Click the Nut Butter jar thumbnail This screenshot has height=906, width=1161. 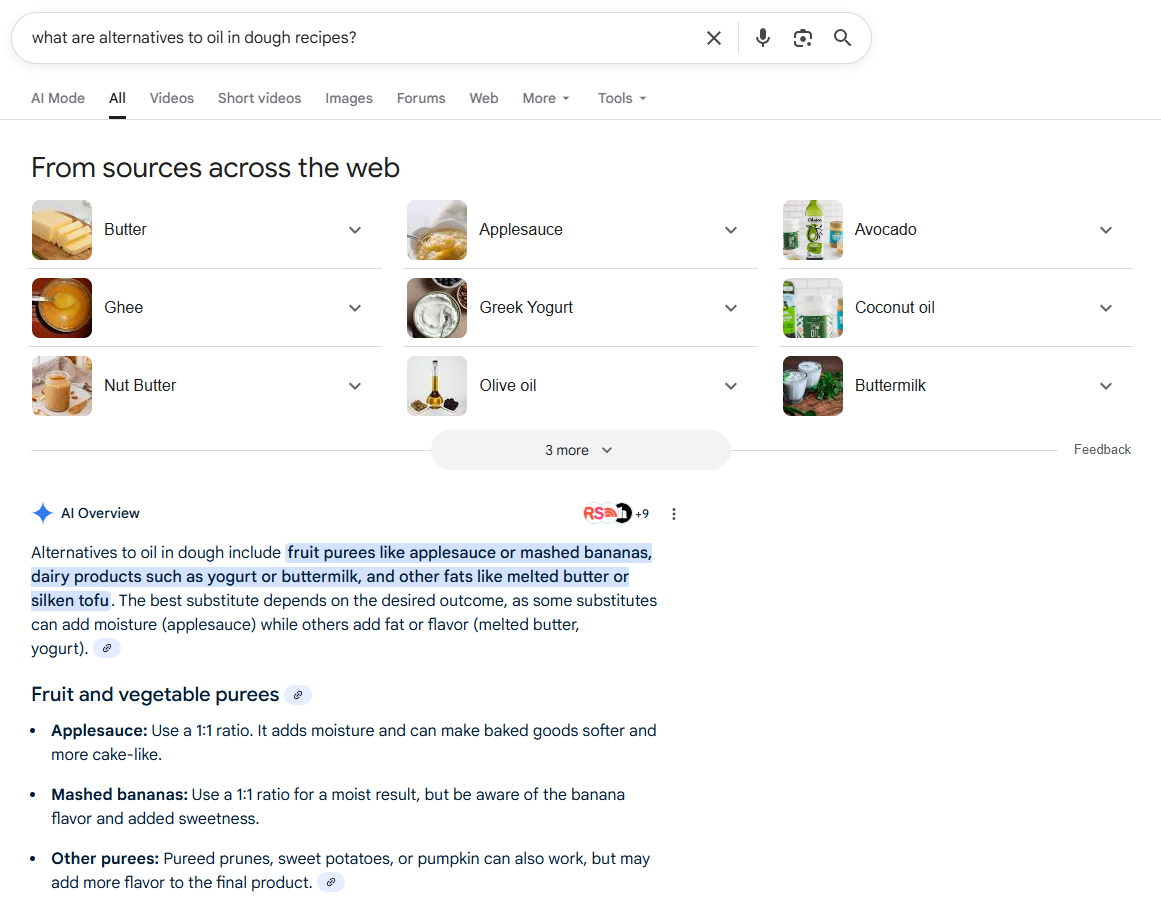62,386
